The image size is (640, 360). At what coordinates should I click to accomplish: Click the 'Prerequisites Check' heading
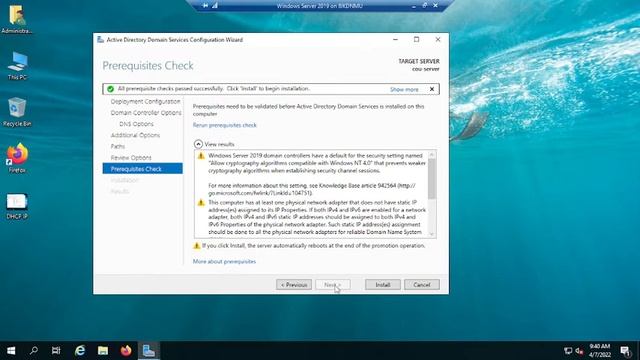point(148,66)
